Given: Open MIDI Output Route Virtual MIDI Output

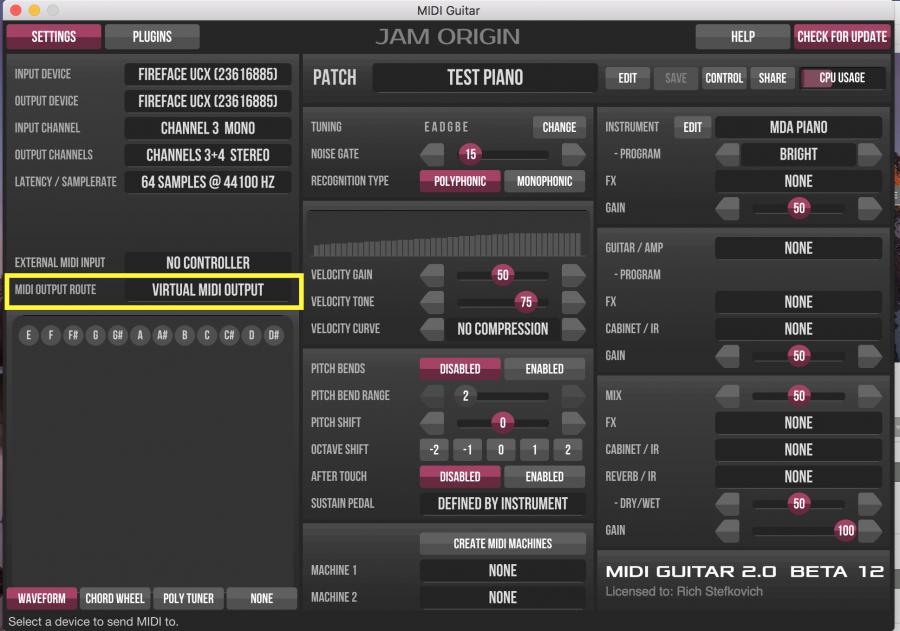Looking at the screenshot, I should pos(208,290).
